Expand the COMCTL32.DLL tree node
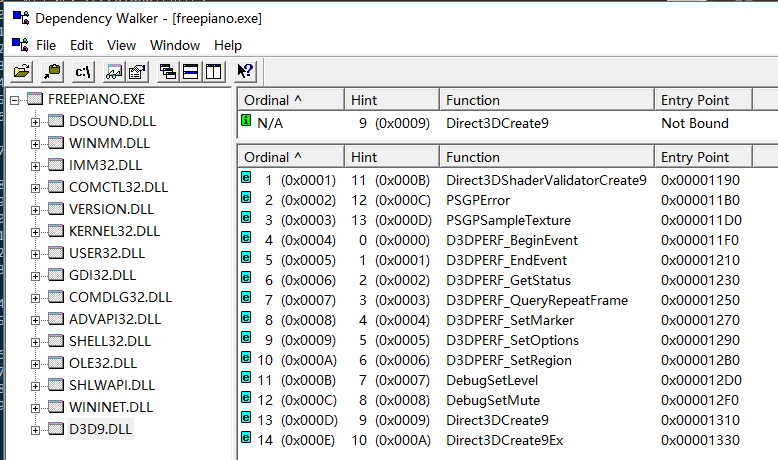 tap(35, 188)
